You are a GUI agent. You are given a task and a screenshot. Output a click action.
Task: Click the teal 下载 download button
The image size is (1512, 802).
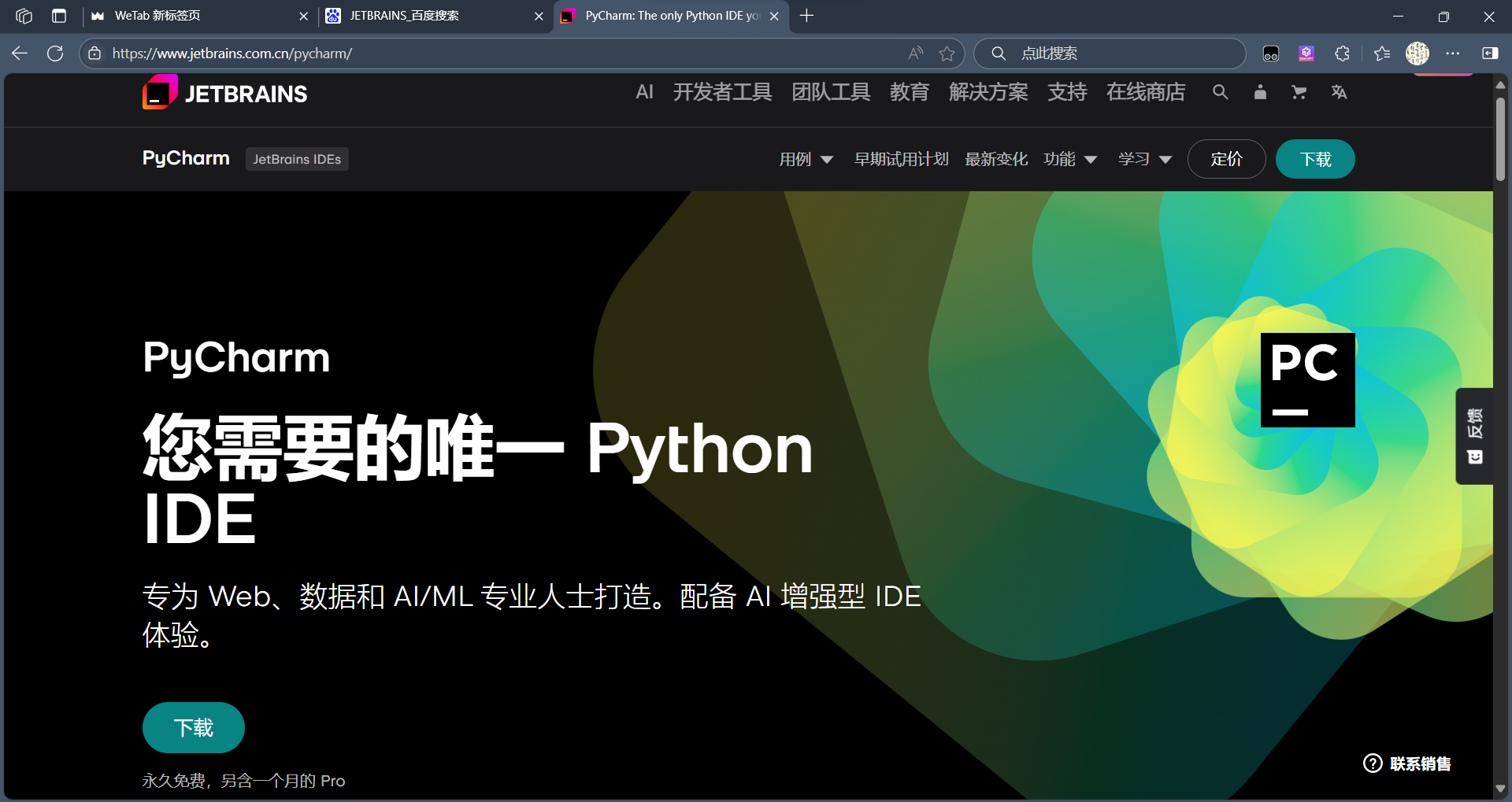(x=1314, y=159)
